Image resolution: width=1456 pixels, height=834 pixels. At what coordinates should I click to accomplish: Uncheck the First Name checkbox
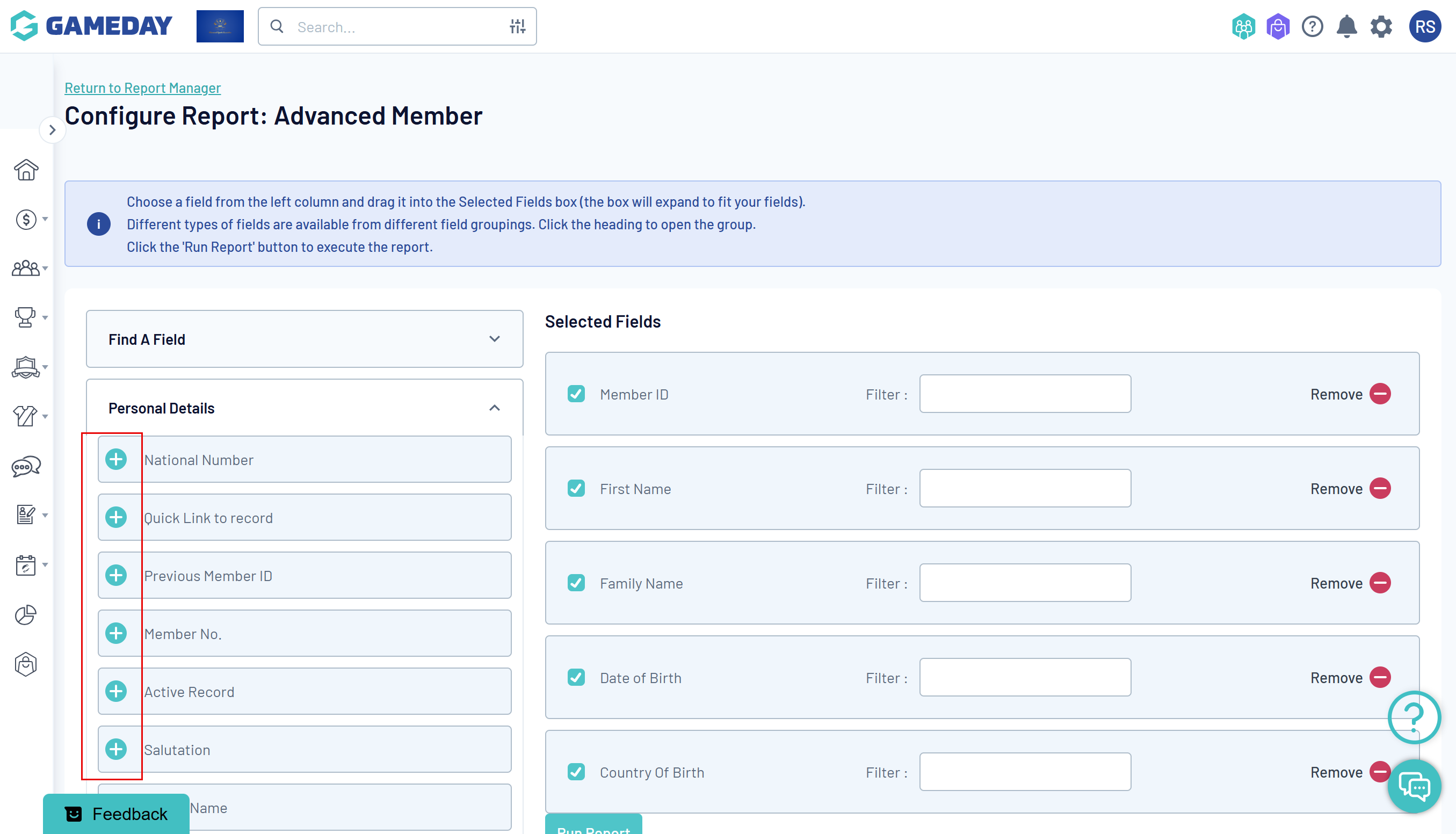[x=576, y=489]
